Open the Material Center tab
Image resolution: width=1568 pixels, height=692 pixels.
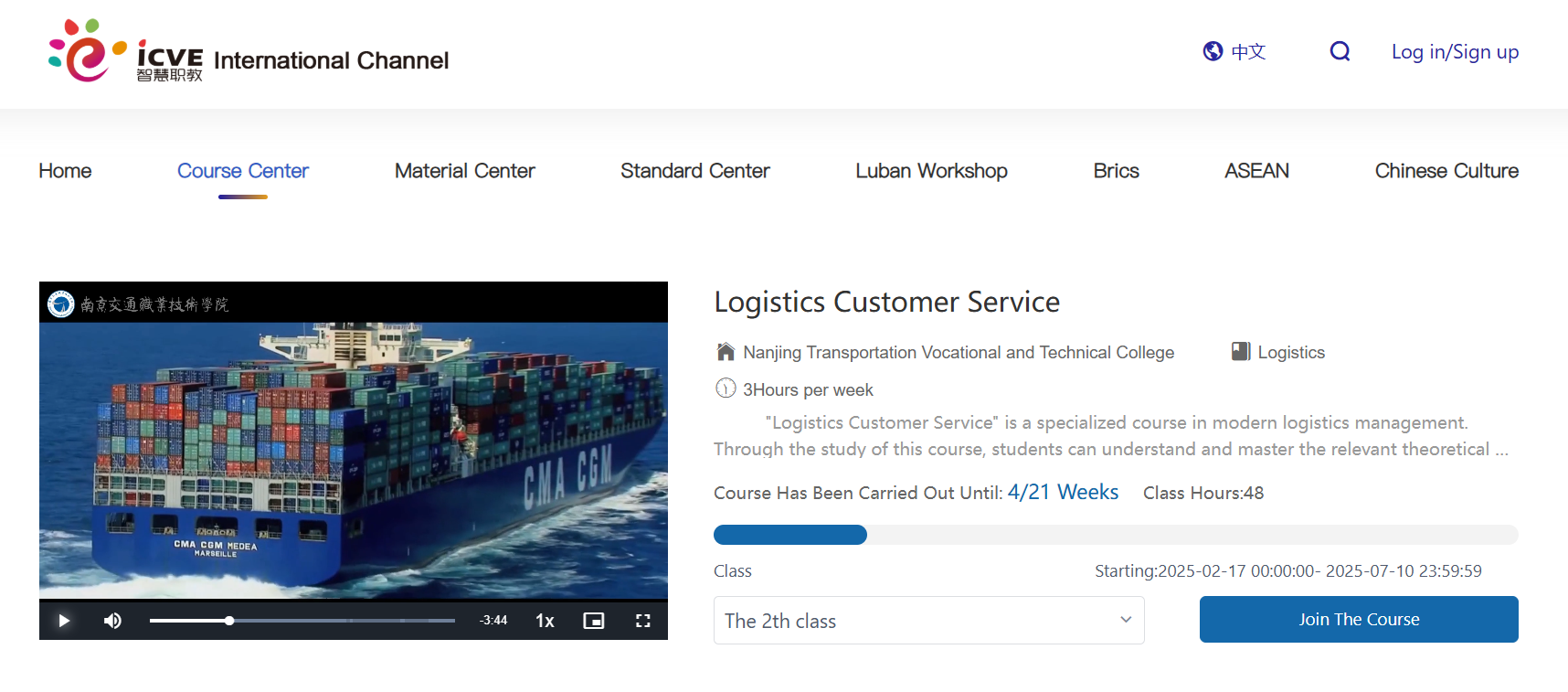click(464, 171)
